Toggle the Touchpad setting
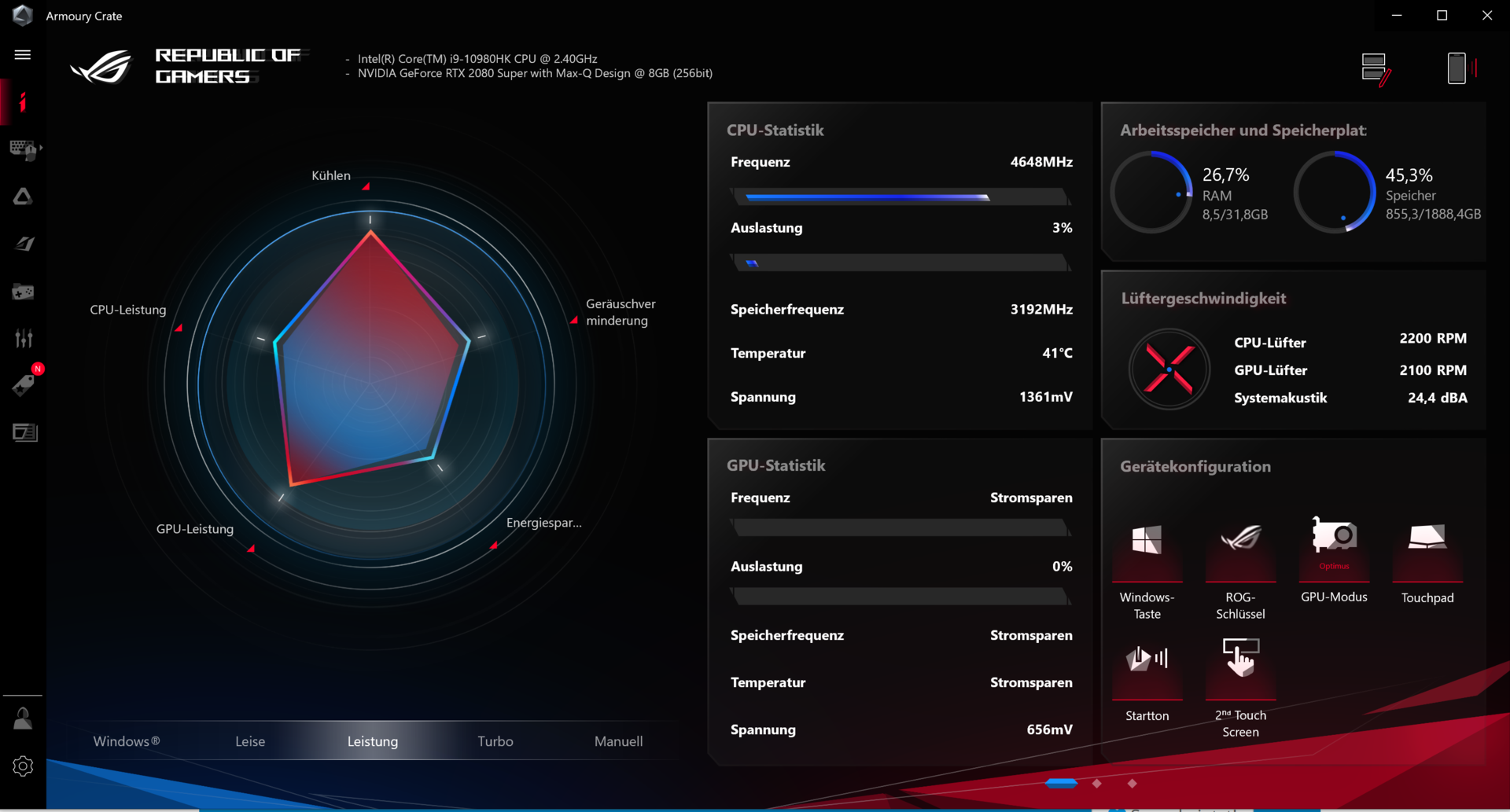Image resolution: width=1510 pixels, height=812 pixels. [x=1427, y=562]
